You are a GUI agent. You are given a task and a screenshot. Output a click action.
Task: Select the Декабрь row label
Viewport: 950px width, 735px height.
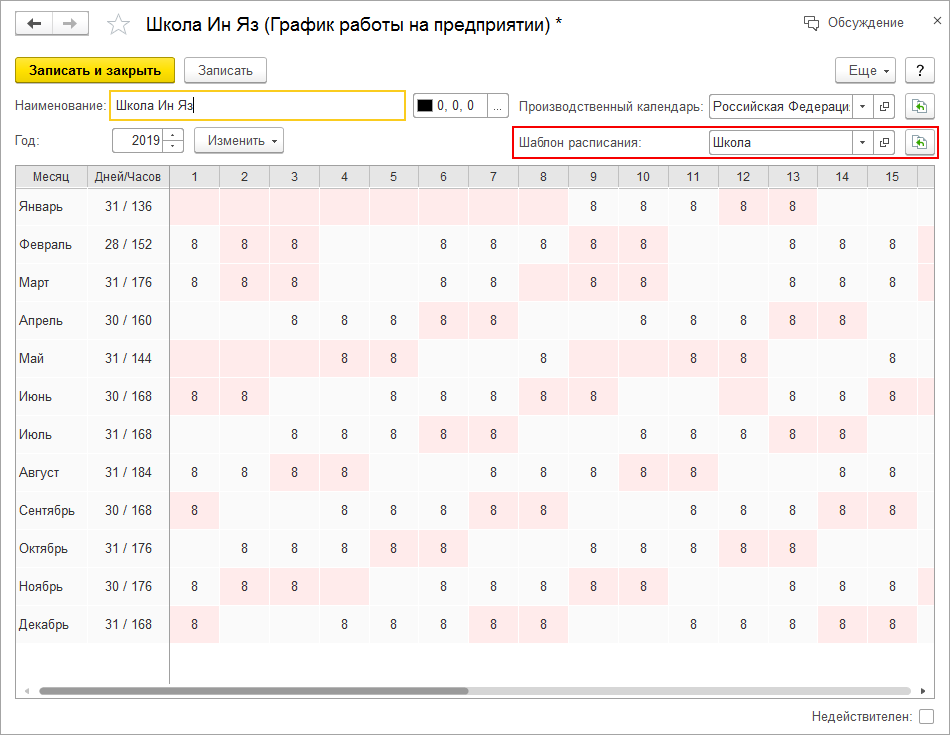click(x=44, y=624)
